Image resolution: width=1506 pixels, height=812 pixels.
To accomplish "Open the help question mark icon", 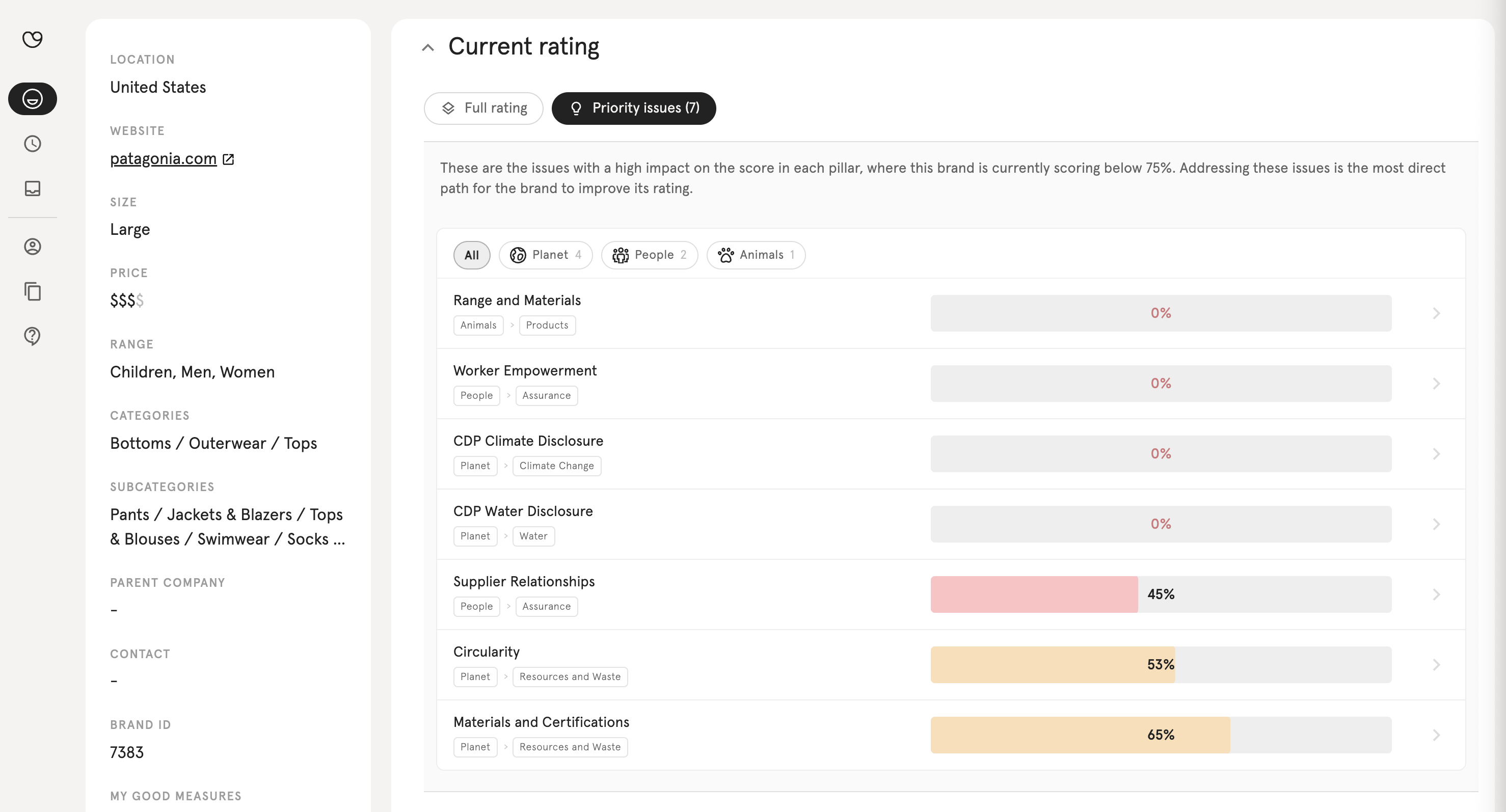I will (x=32, y=336).
